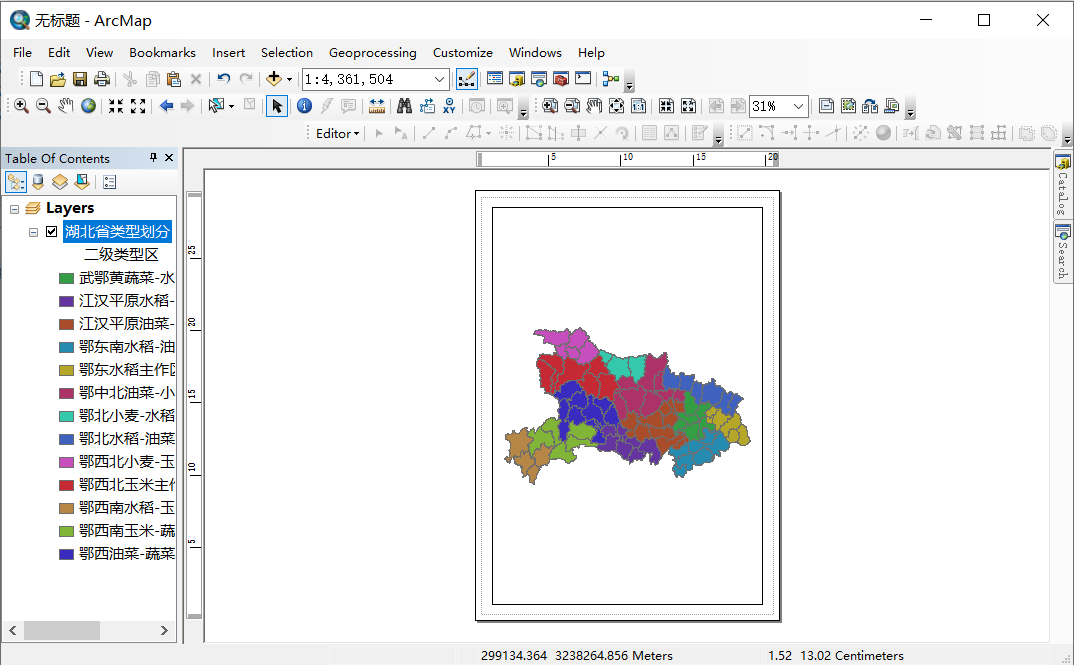
Task: Open the Table Of Contents window icon
Action: click(x=495, y=79)
